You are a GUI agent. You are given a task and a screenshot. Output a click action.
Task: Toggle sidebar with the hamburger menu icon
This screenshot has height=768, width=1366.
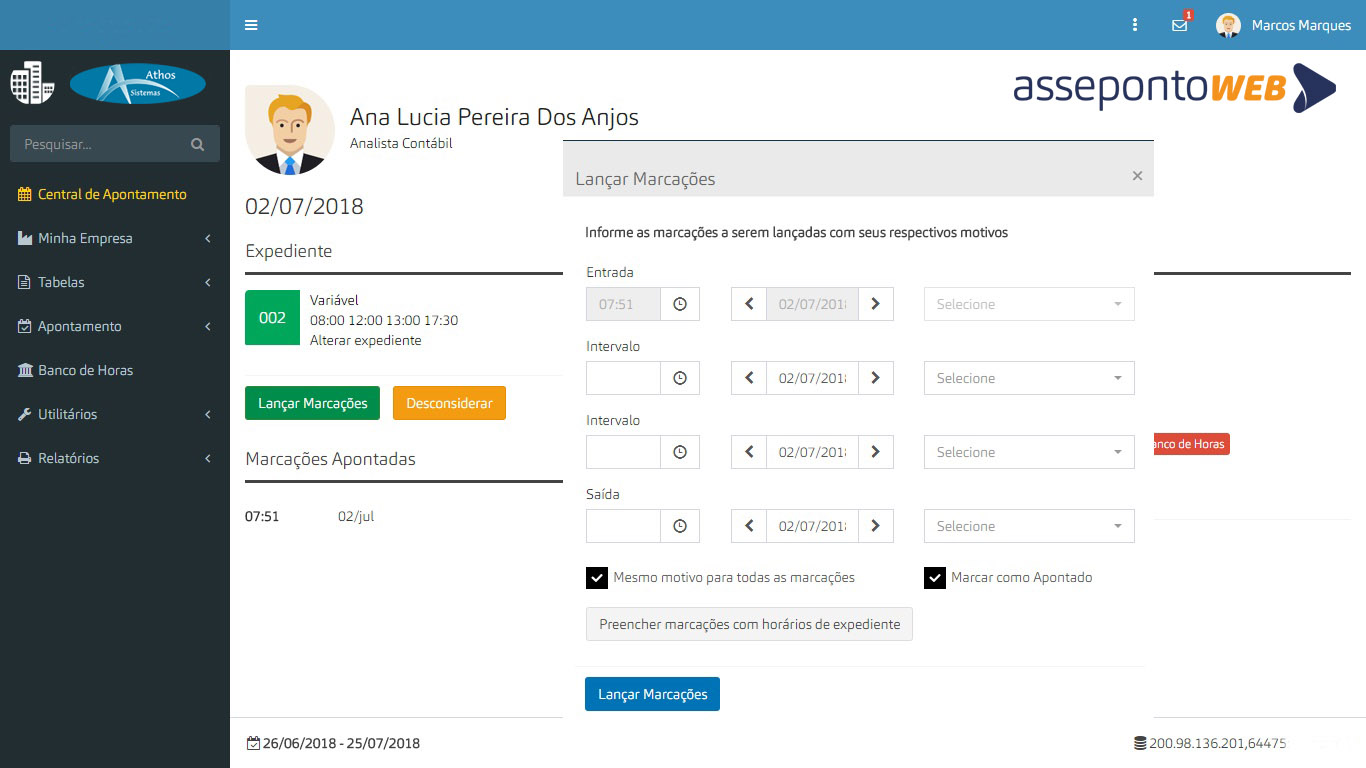(251, 25)
